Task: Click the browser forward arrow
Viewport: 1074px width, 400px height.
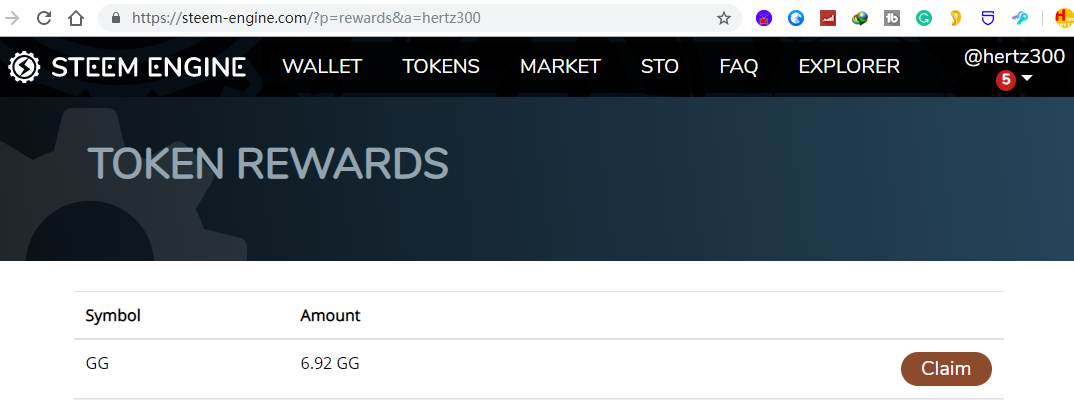Action: (x=12, y=18)
